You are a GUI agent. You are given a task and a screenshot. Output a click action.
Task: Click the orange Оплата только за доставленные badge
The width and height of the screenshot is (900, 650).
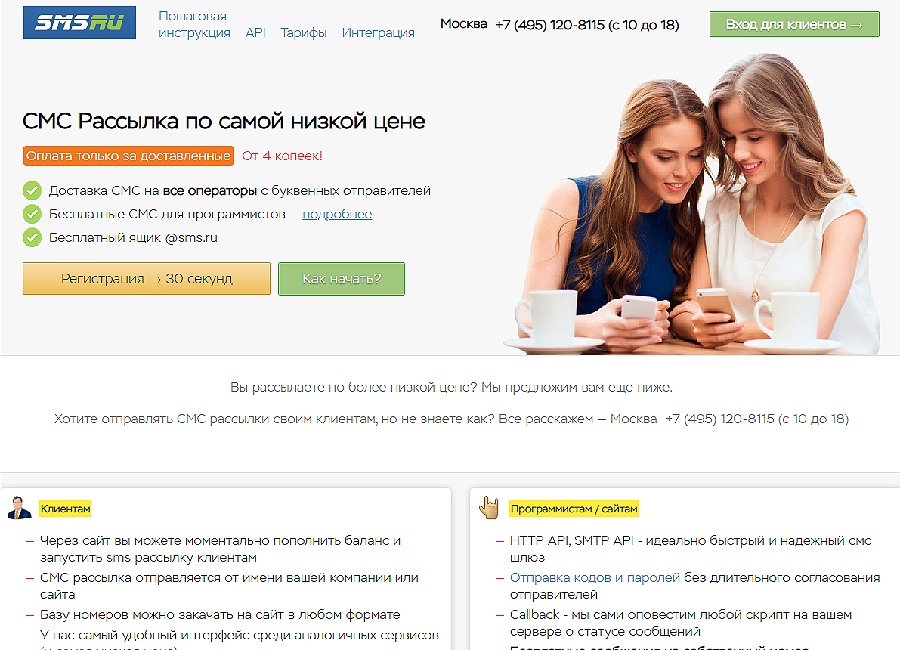coord(128,156)
